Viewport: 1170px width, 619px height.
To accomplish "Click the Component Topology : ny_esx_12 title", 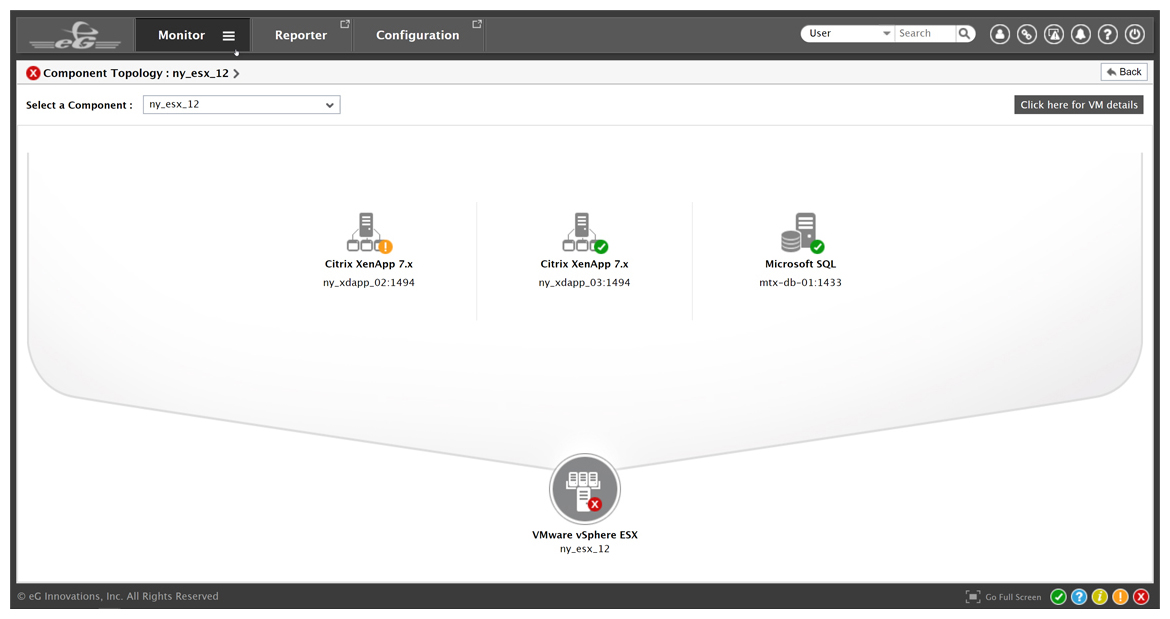I will point(136,73).
